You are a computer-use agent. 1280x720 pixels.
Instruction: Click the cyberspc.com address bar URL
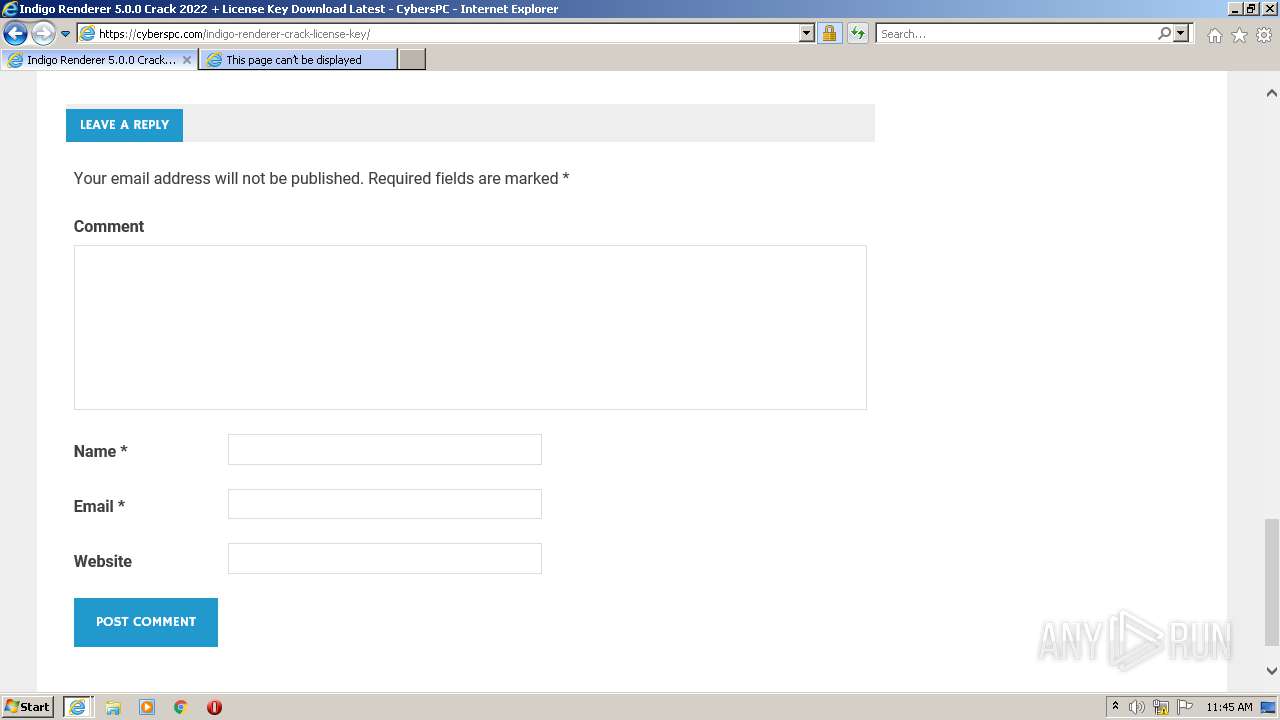coord(234,34)
